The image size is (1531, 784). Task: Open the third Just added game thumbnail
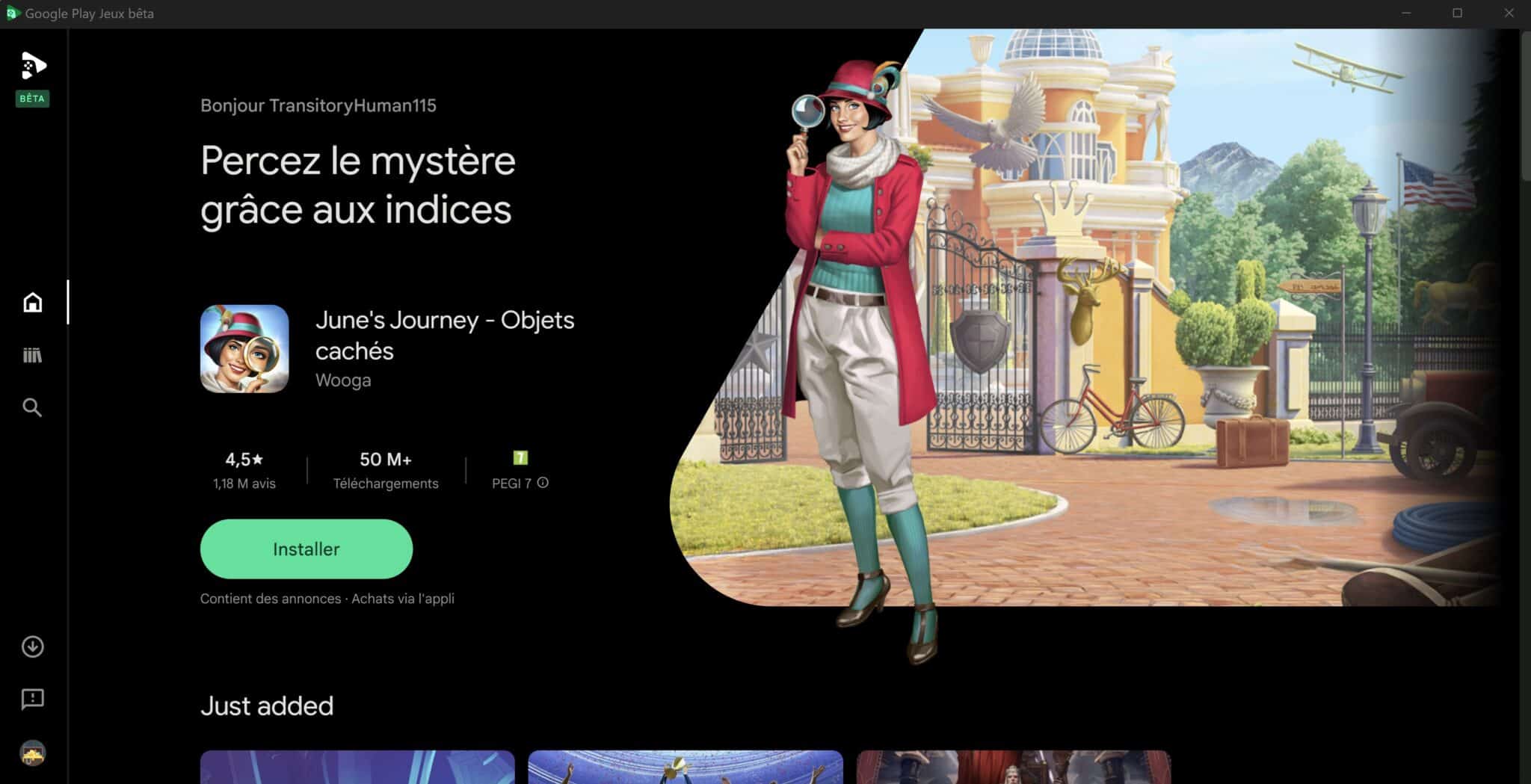[x=1014, y=767]
